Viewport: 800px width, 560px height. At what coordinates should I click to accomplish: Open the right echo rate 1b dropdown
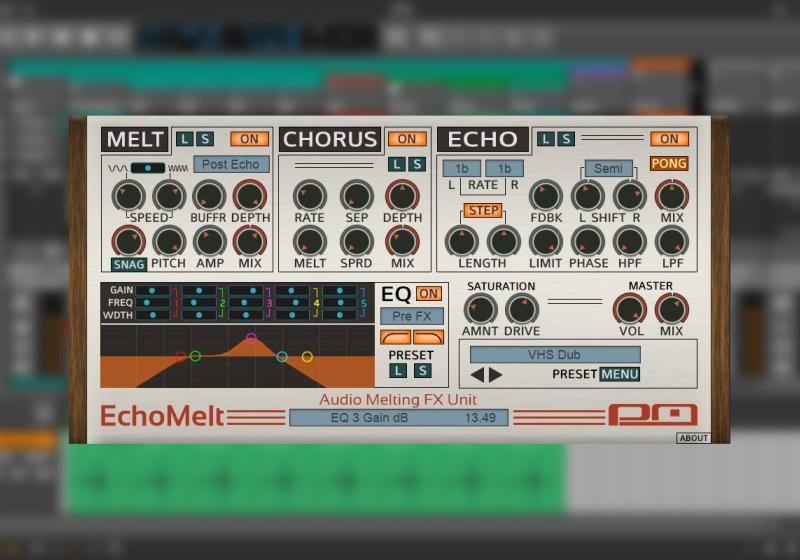(x=504, y=168)
